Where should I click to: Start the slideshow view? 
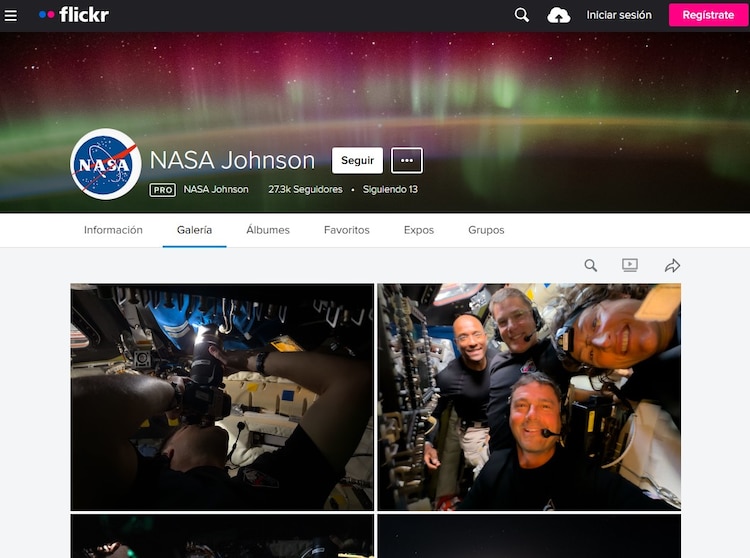tap(630, 265)
